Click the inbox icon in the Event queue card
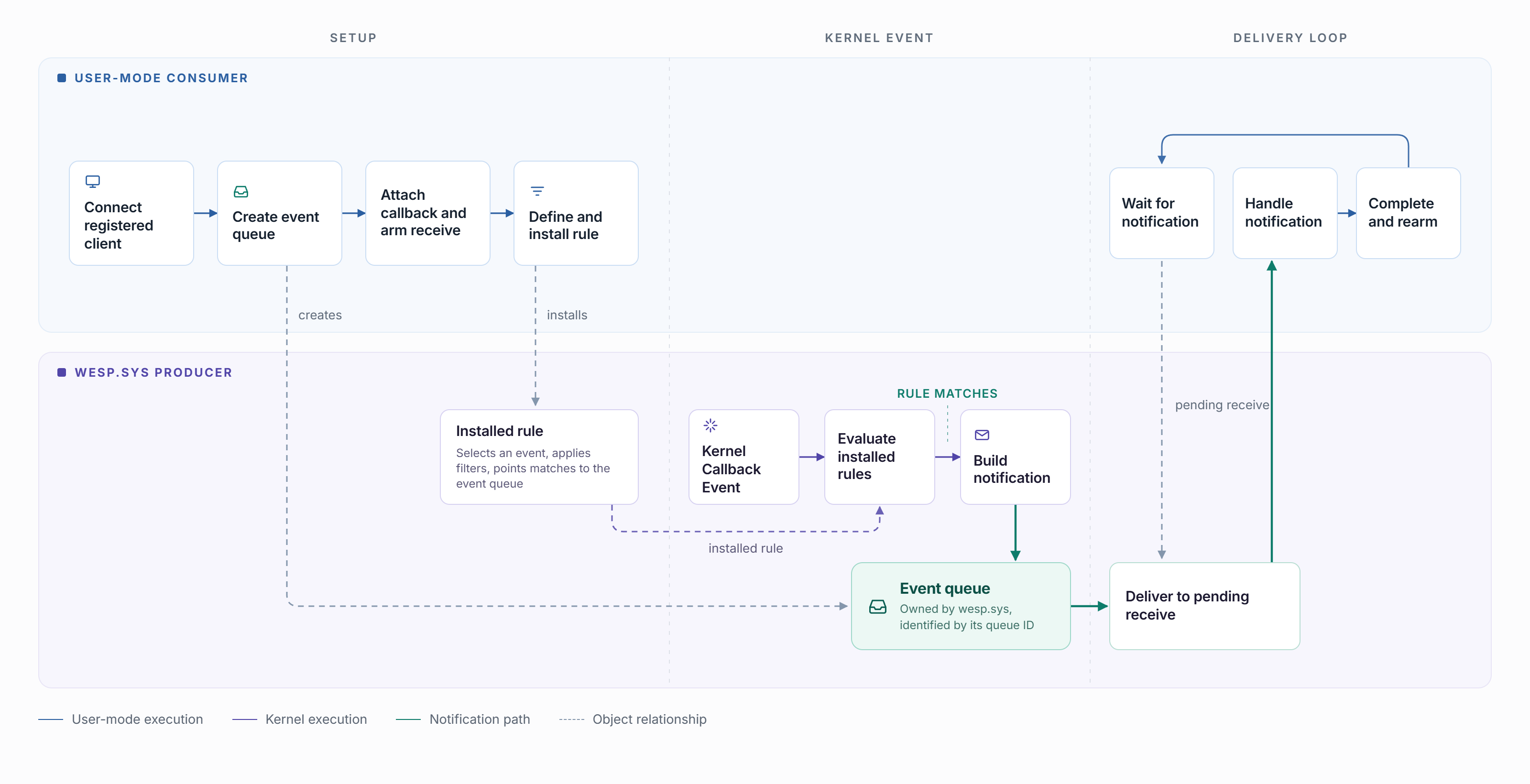 click(x=878, y=606)
